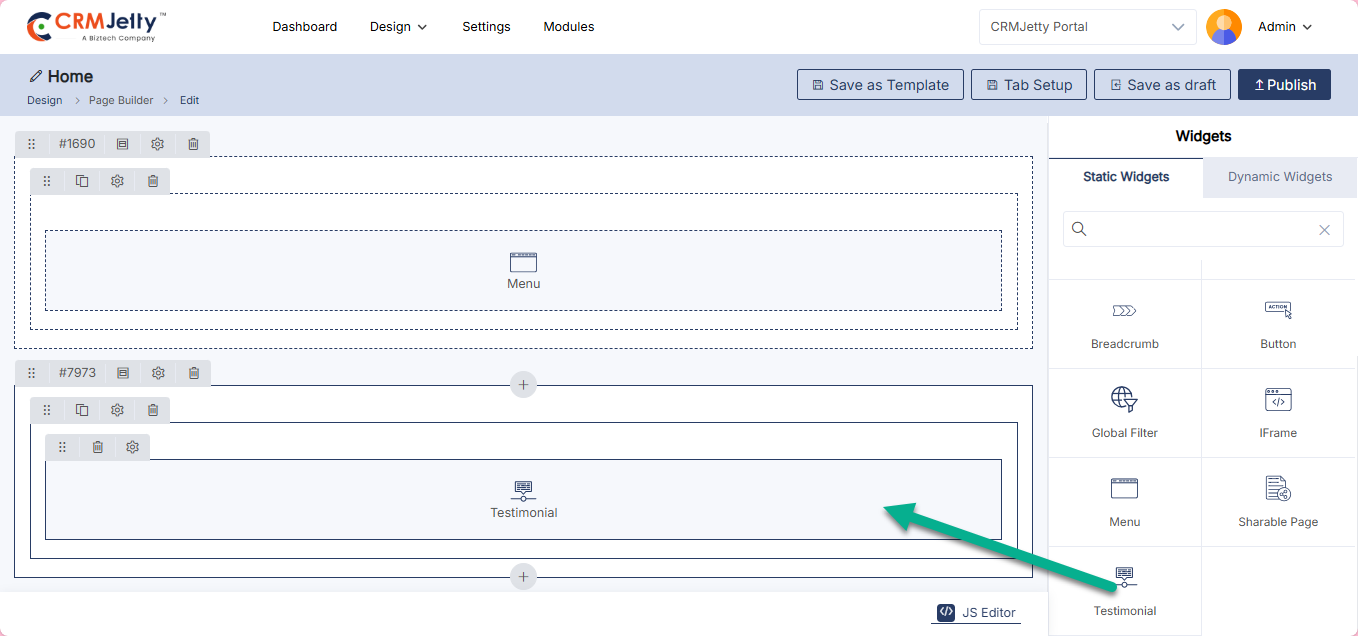
Task: Open settings gear for section #7973
Action: 158,373
